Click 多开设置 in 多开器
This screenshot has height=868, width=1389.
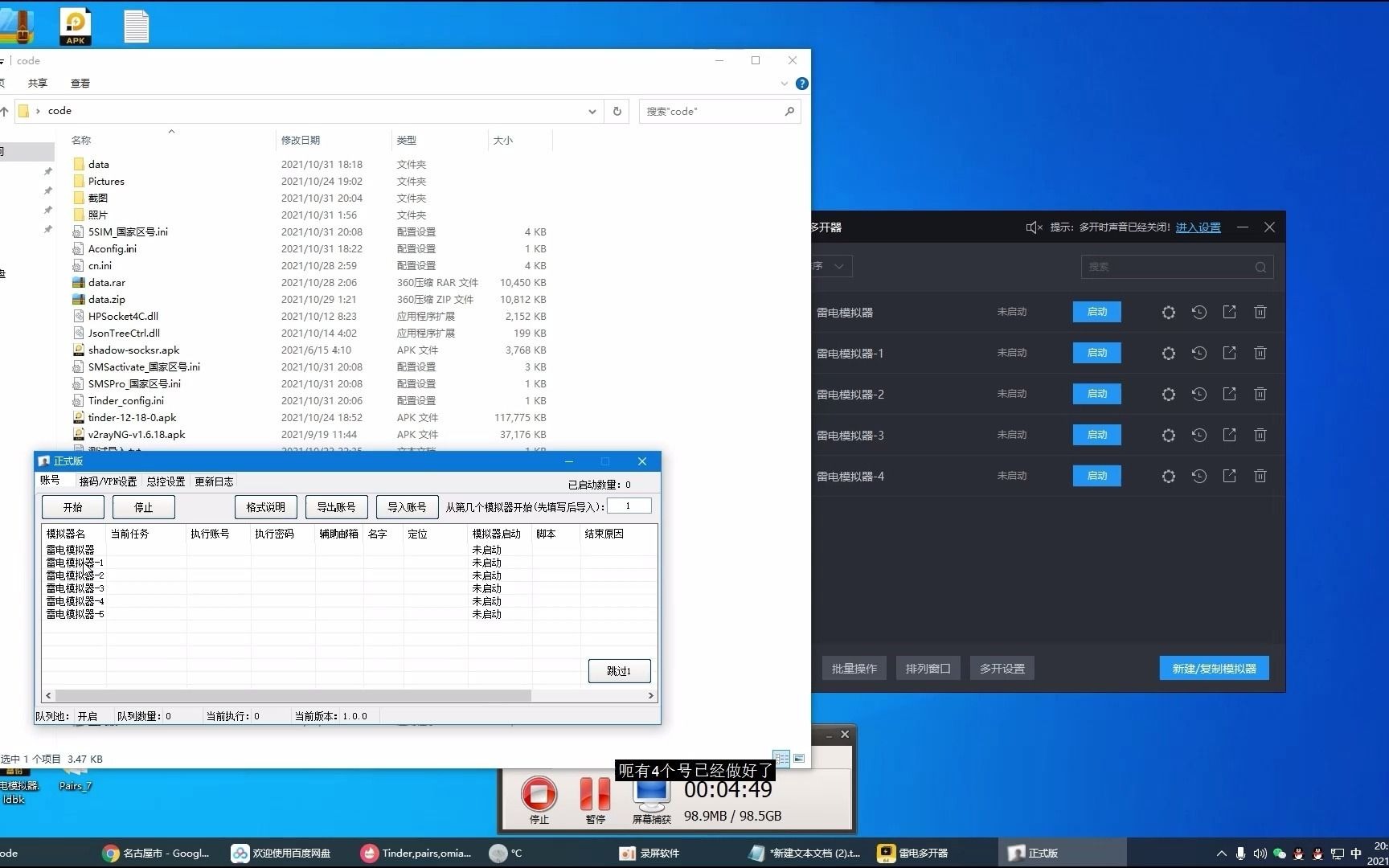click(x=1002, y=669)
